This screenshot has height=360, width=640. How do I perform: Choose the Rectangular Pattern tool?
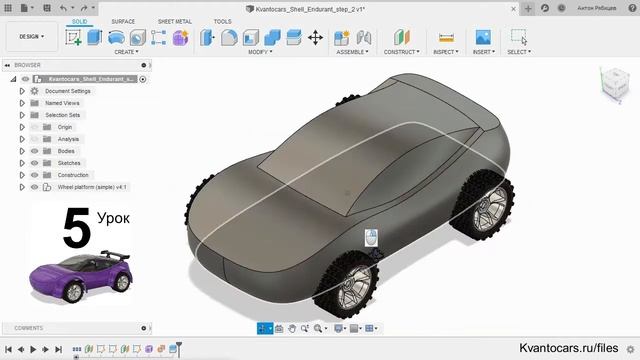coord(158,37)
